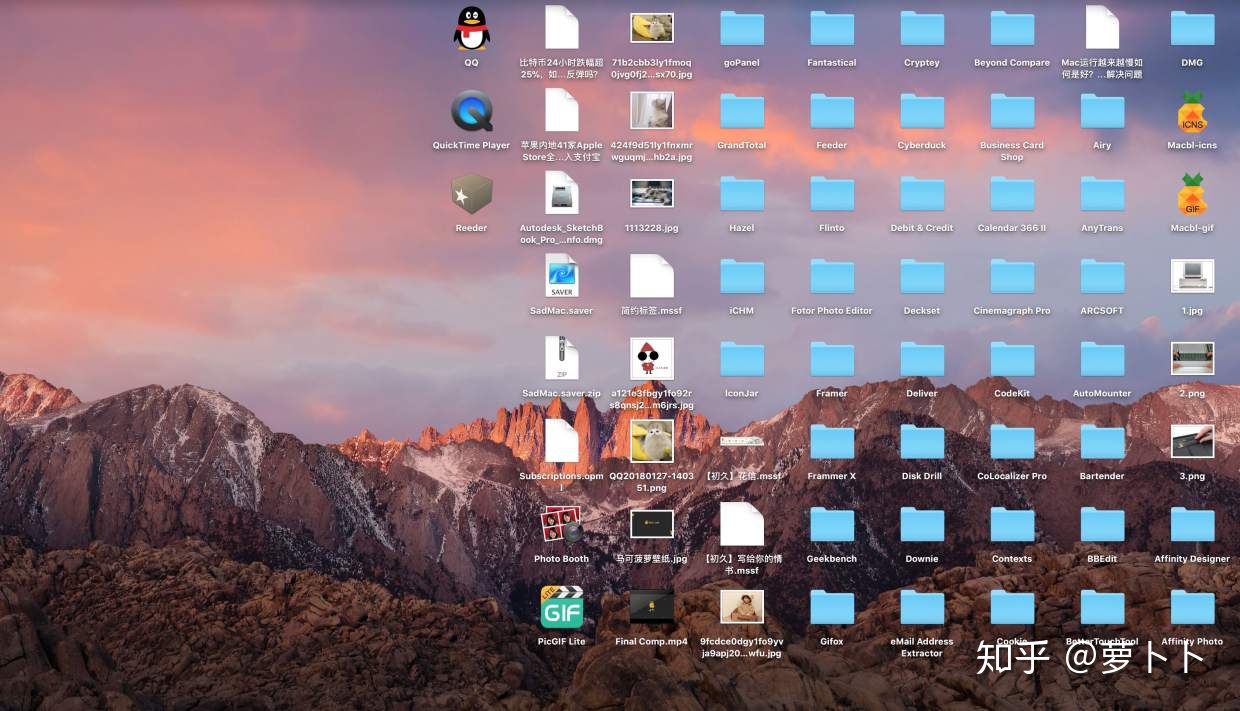
Task: Select the Flinto folder
Action: click(x=832, y=195)
